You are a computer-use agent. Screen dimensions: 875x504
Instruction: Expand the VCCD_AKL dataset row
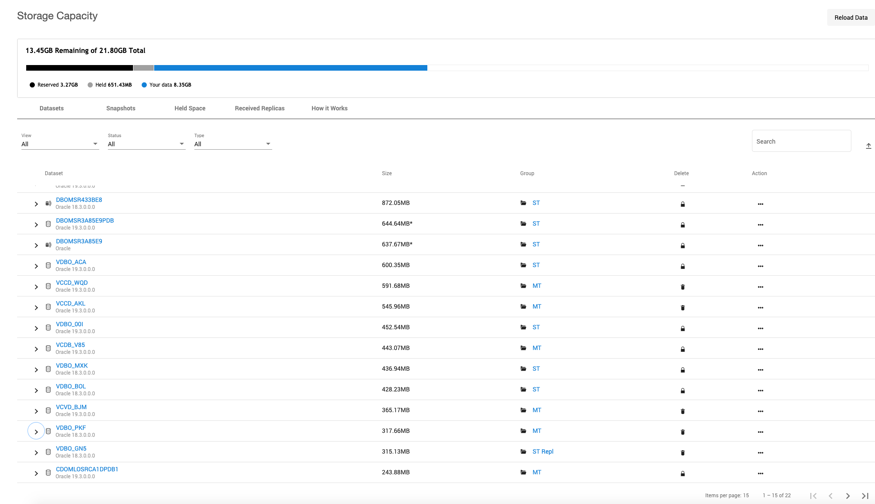36,308
